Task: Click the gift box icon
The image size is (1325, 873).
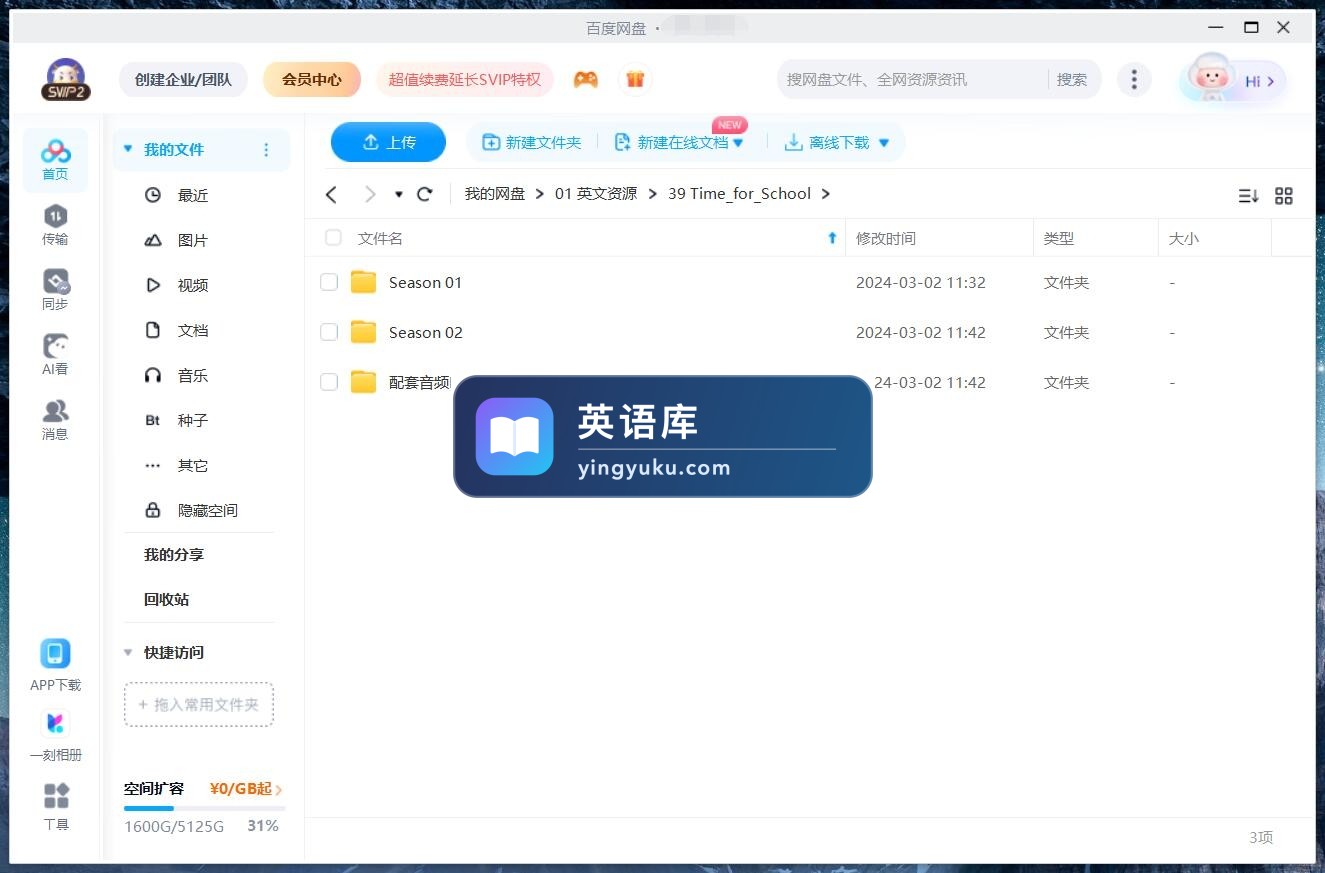Action: point(635,79)
